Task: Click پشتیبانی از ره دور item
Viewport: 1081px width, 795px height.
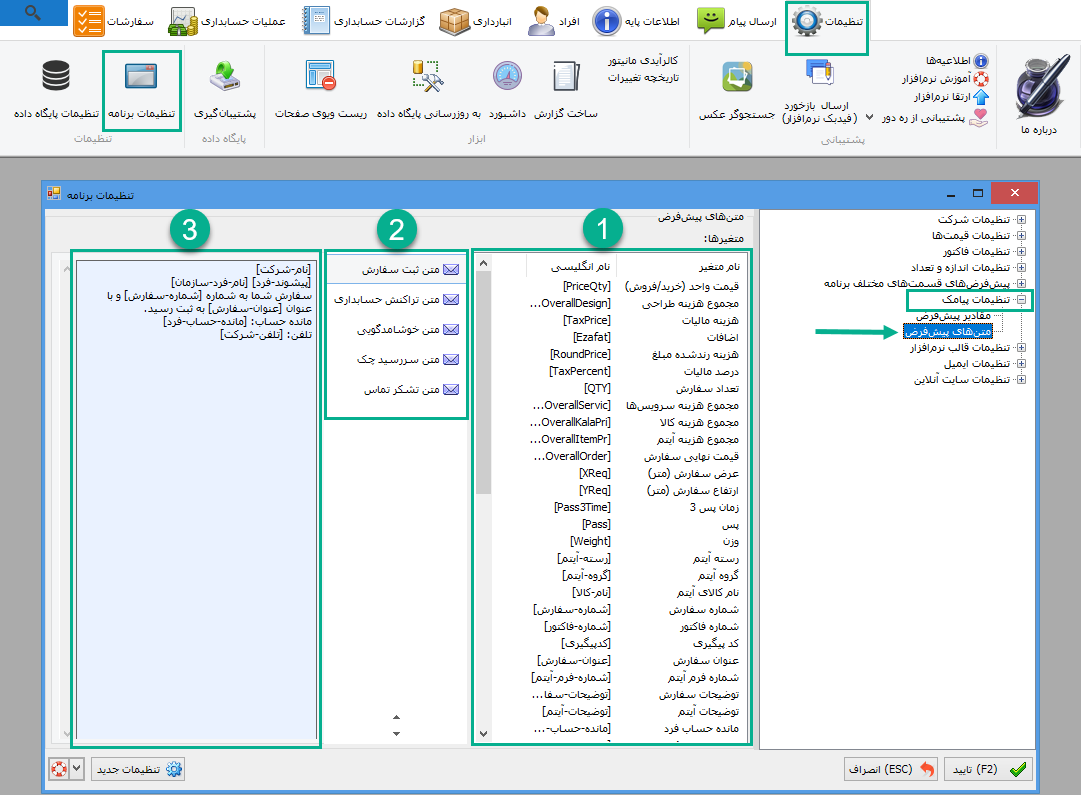Action: pyautogui.click(x=935, y=118)
